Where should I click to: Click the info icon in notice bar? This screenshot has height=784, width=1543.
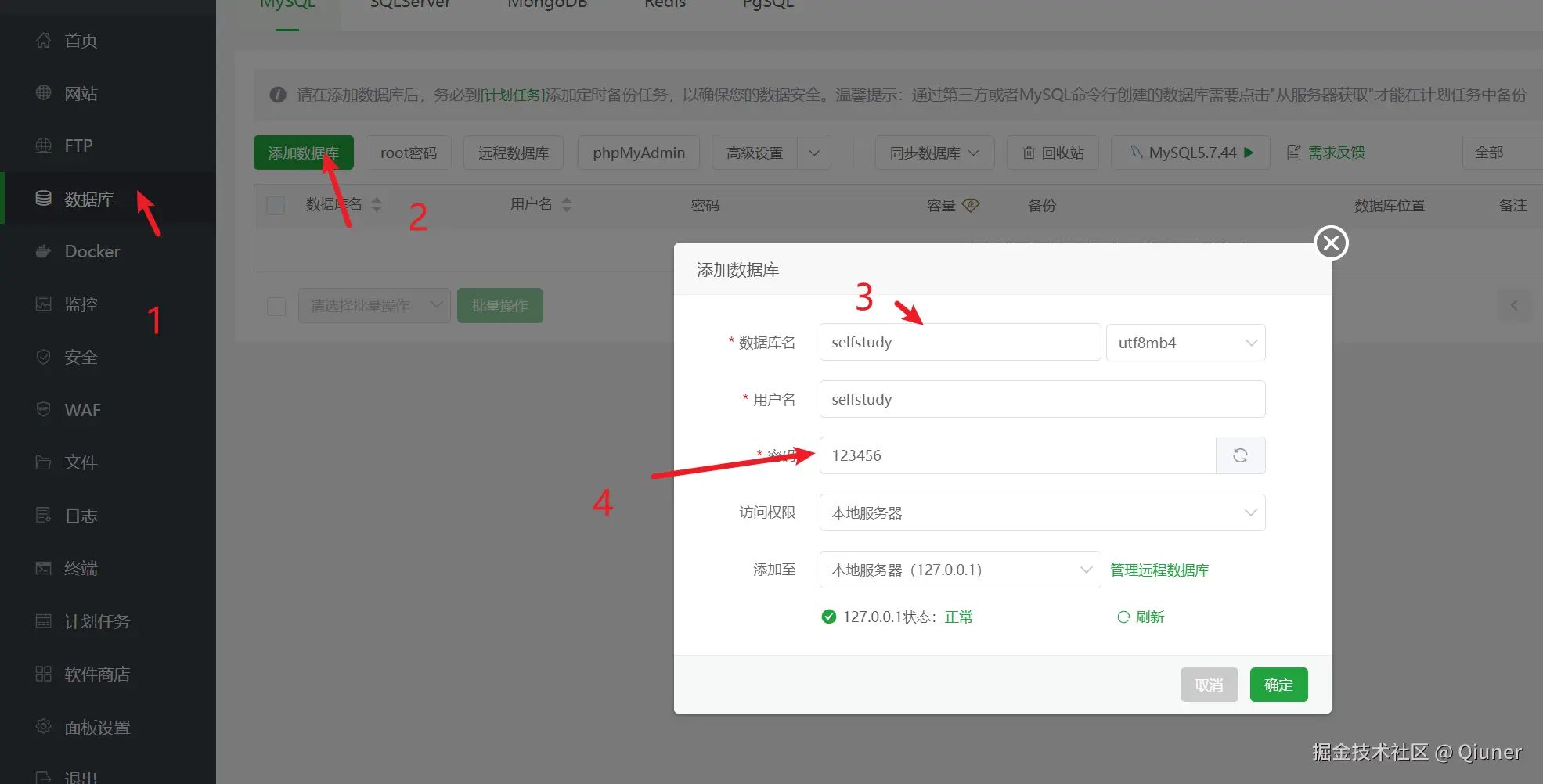[x=277, y=95]
